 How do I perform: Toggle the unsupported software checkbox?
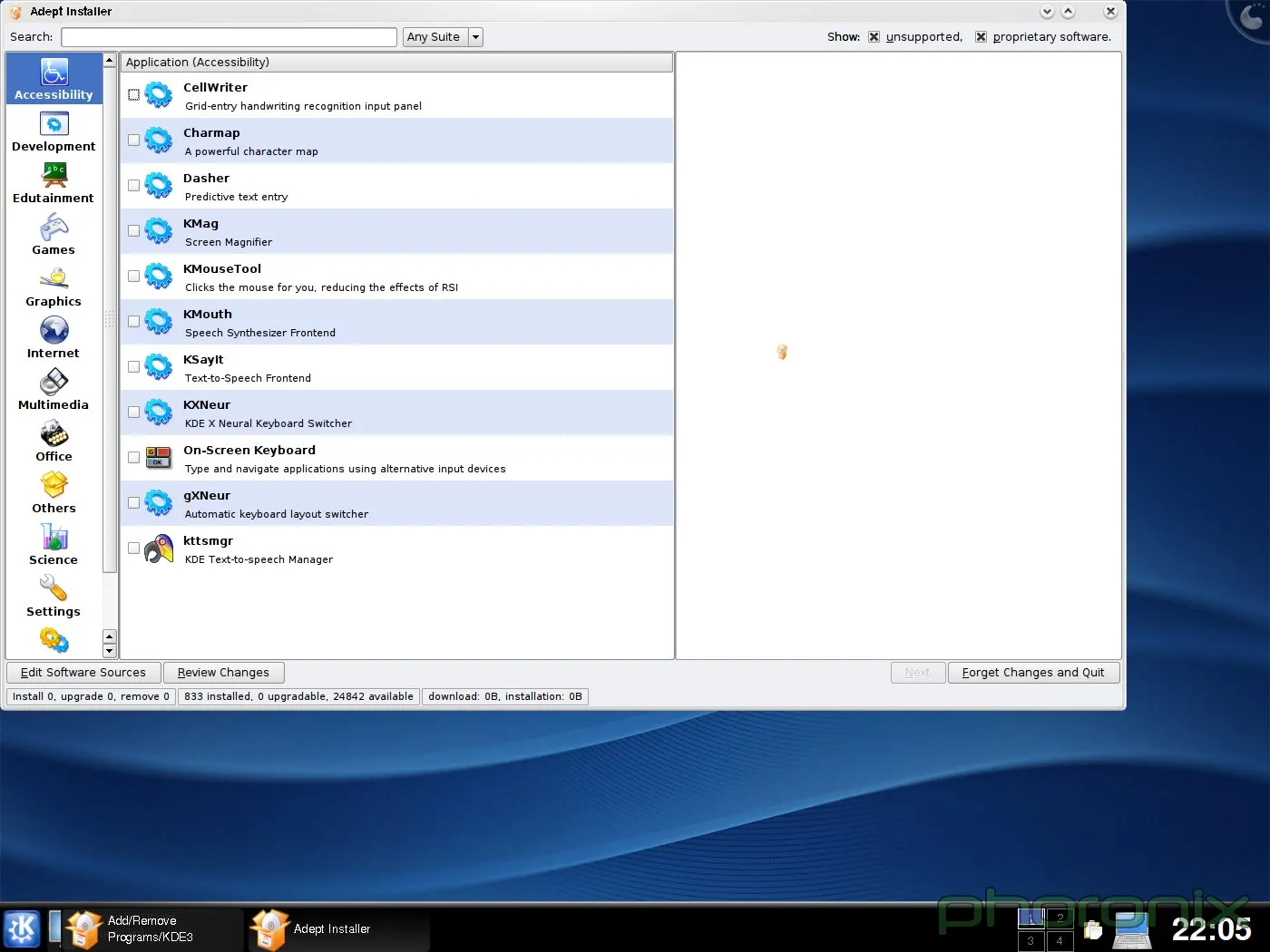point(874,37)
